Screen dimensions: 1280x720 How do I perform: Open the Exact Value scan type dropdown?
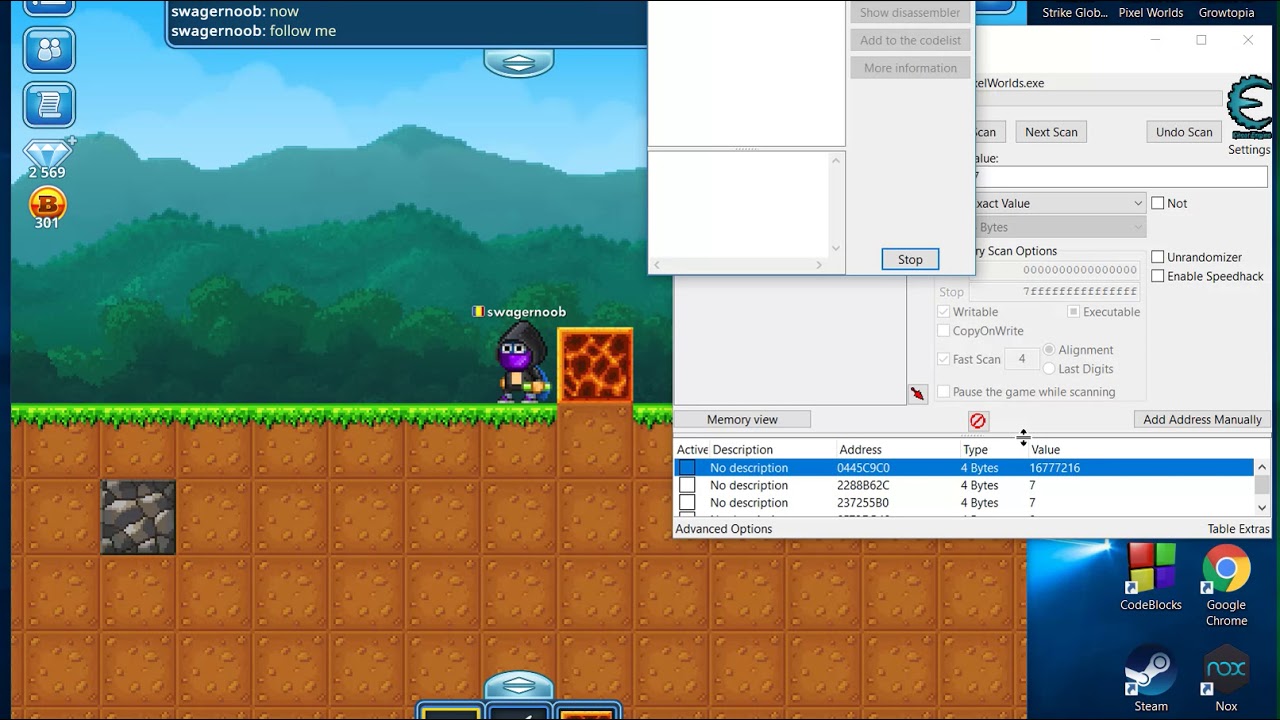pos(1060,203)
